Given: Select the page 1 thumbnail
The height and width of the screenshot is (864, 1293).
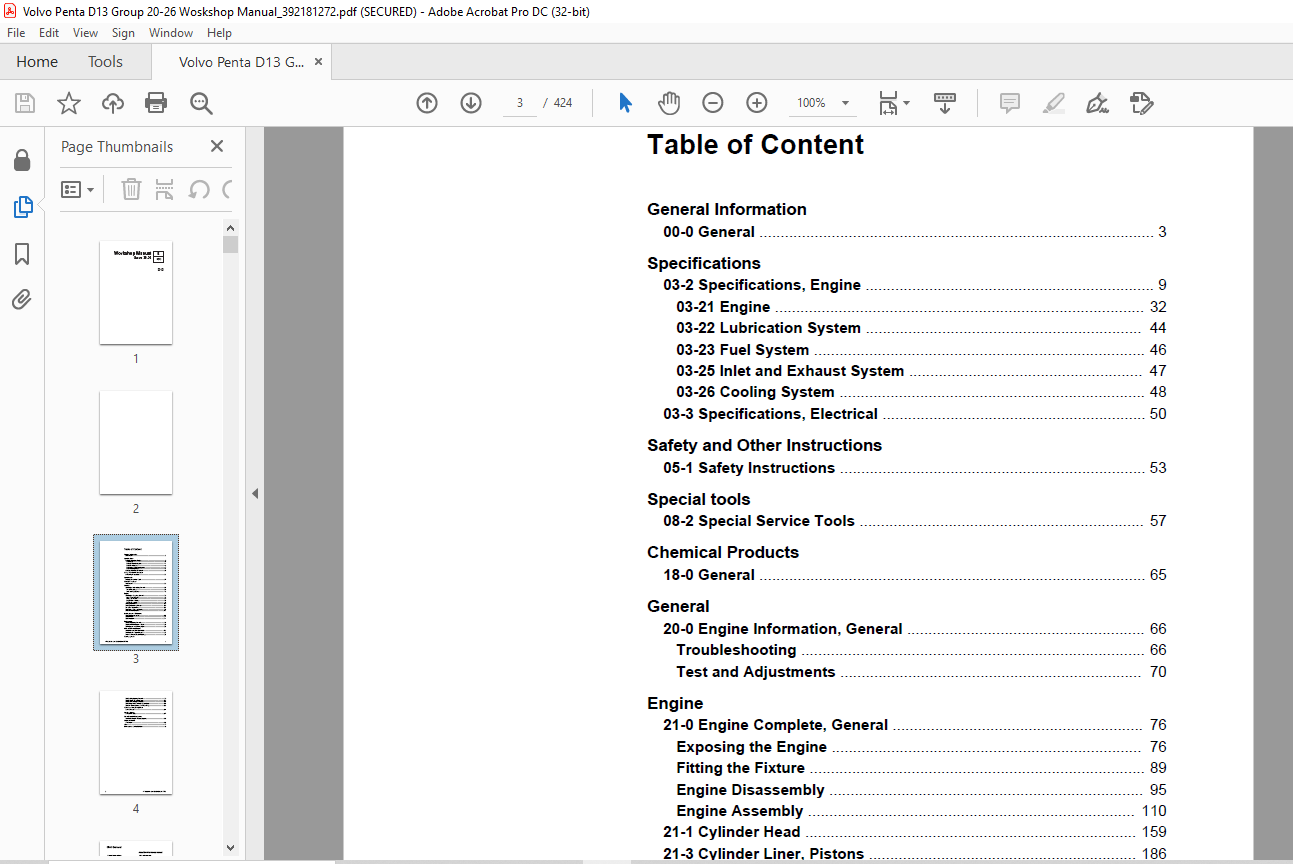Looking at the screenshot, I should pyautogui.click(x=136, y=293).
